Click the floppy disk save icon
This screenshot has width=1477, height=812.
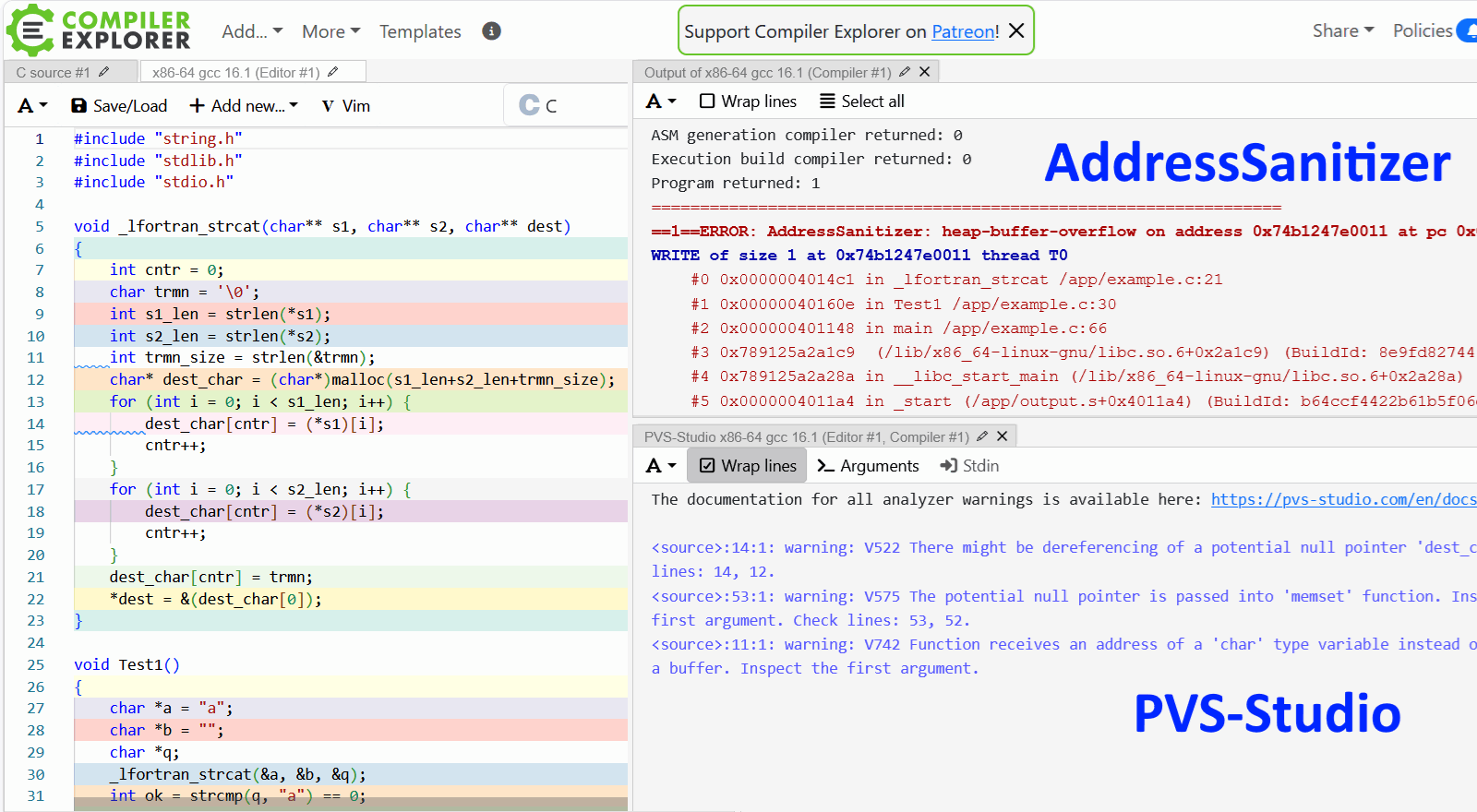[x=79, y=106]
